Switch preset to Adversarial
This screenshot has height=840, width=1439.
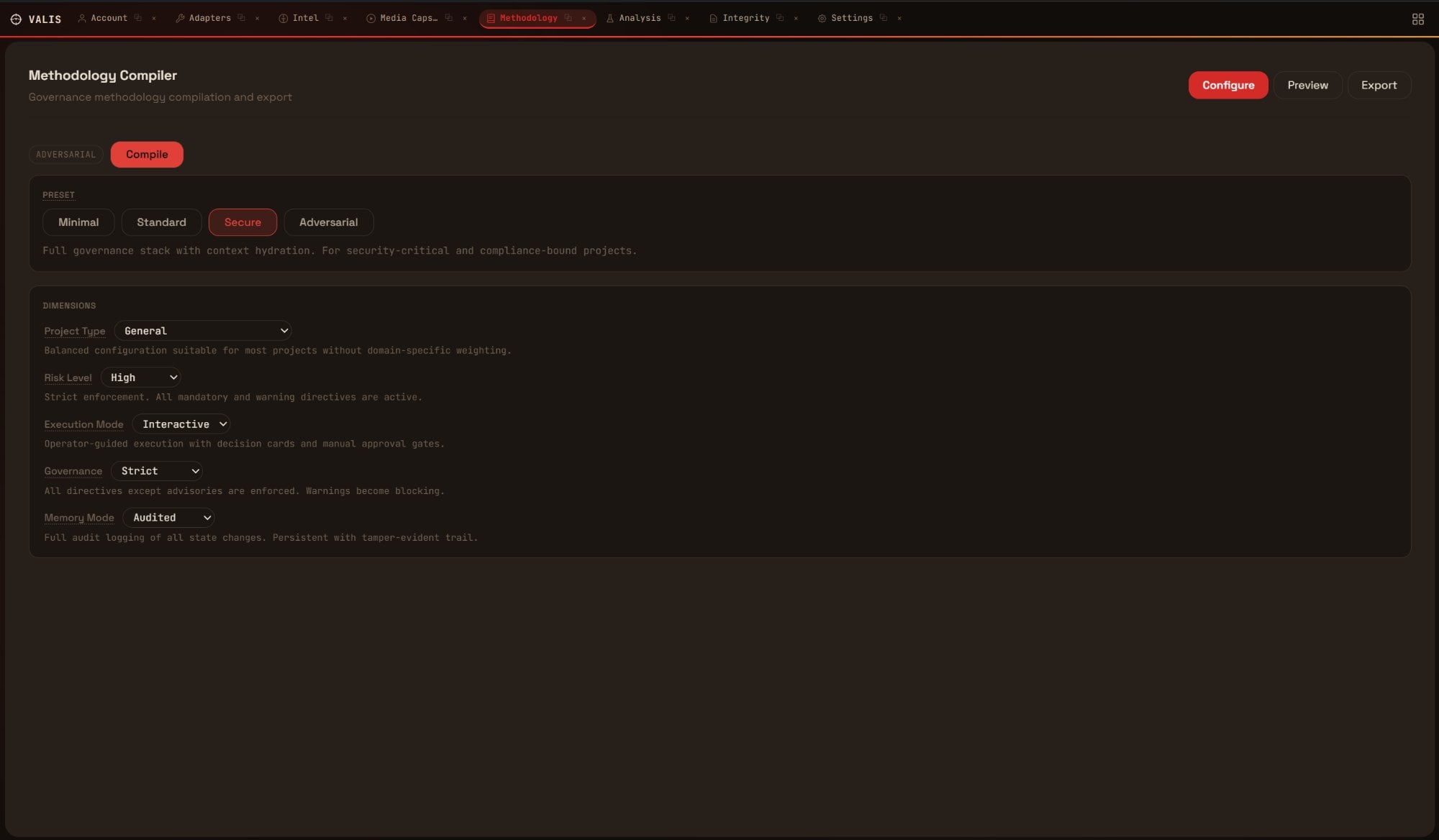(x=328, y=222)
